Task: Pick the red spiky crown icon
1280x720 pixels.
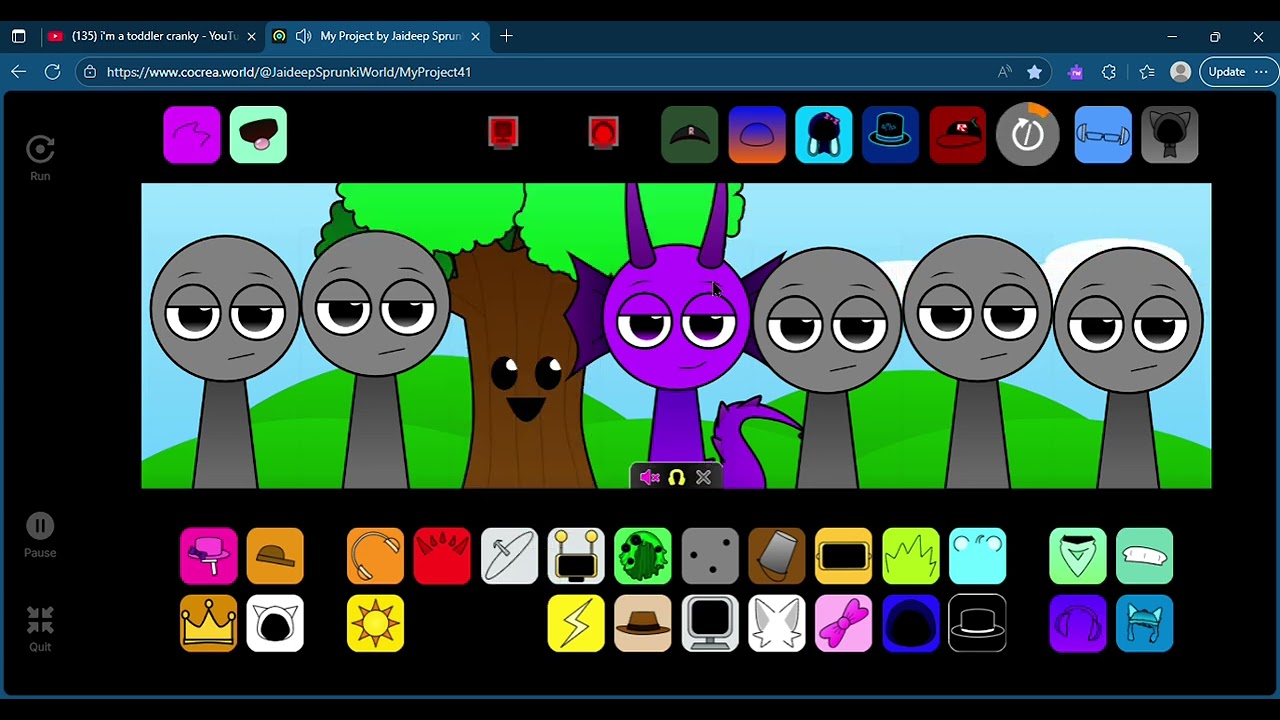Action: tap(442, 556)
